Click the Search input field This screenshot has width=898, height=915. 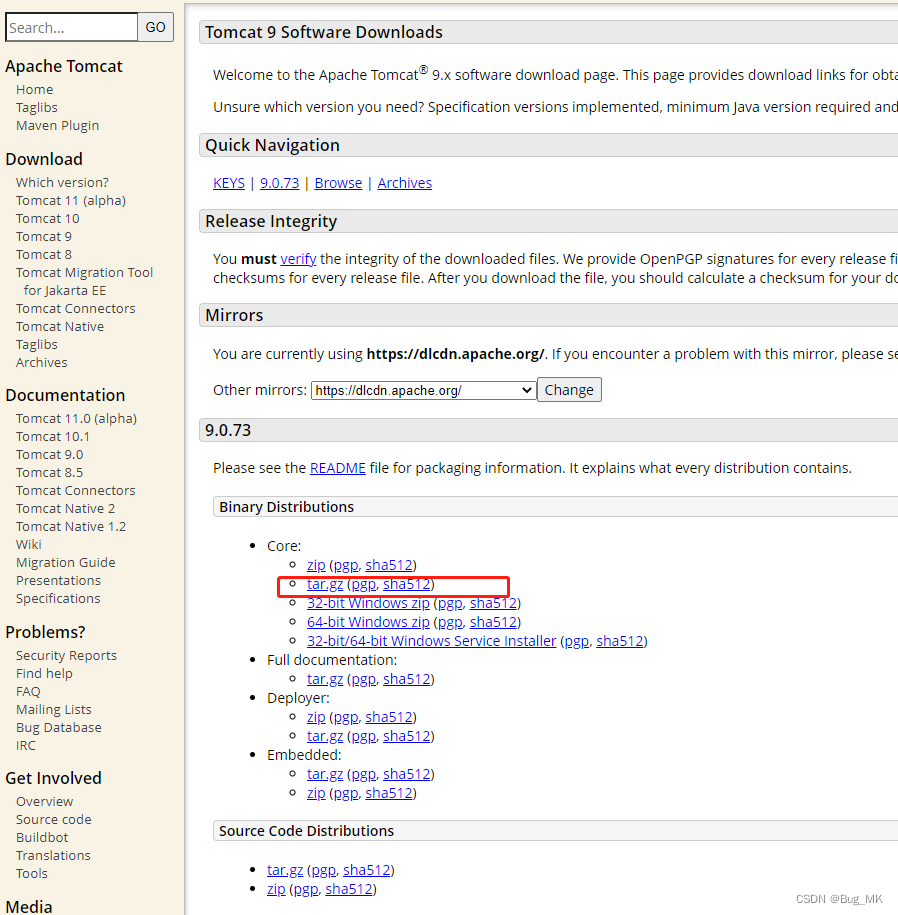coord(71,27)
